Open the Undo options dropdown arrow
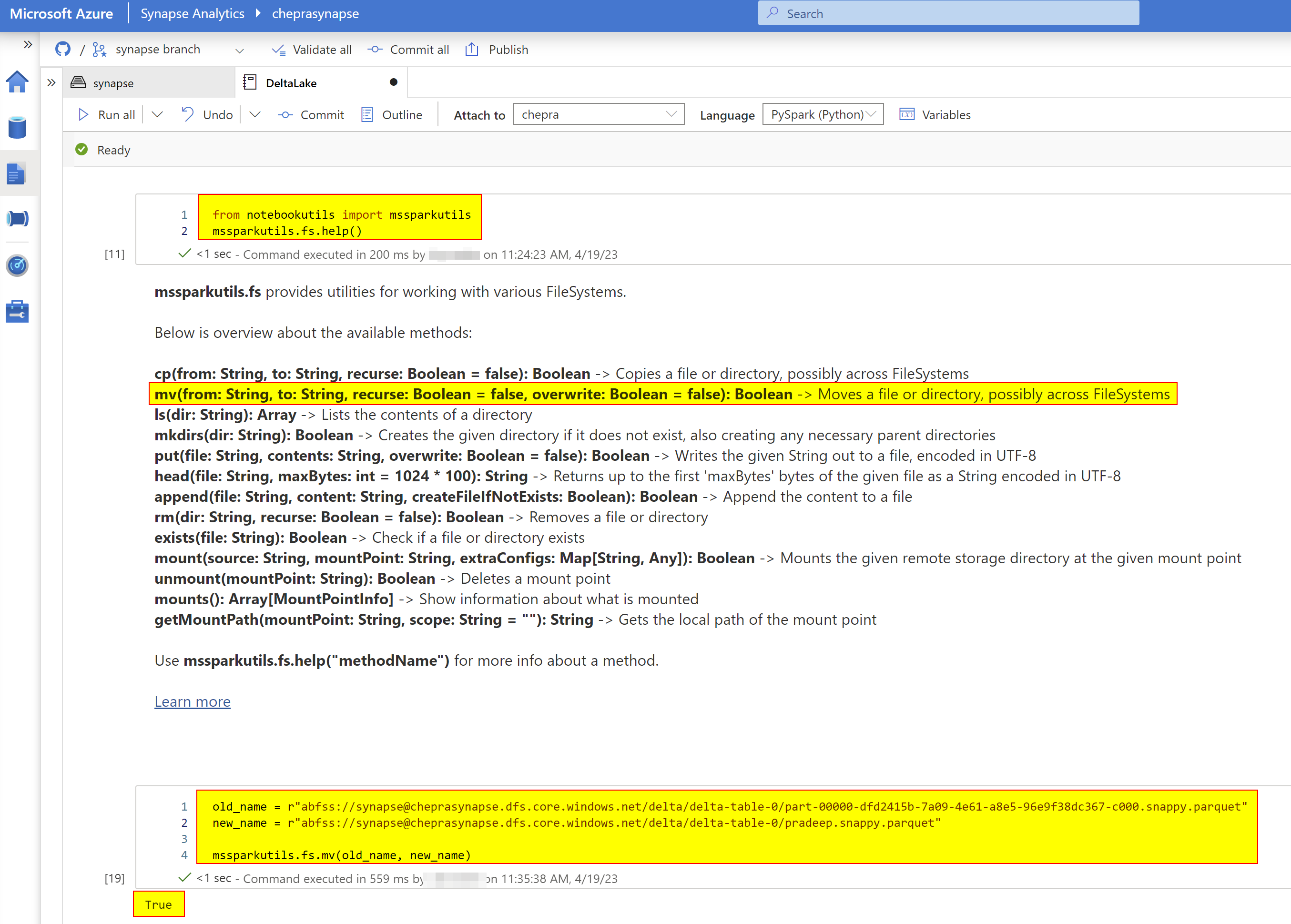 [255, 115]
